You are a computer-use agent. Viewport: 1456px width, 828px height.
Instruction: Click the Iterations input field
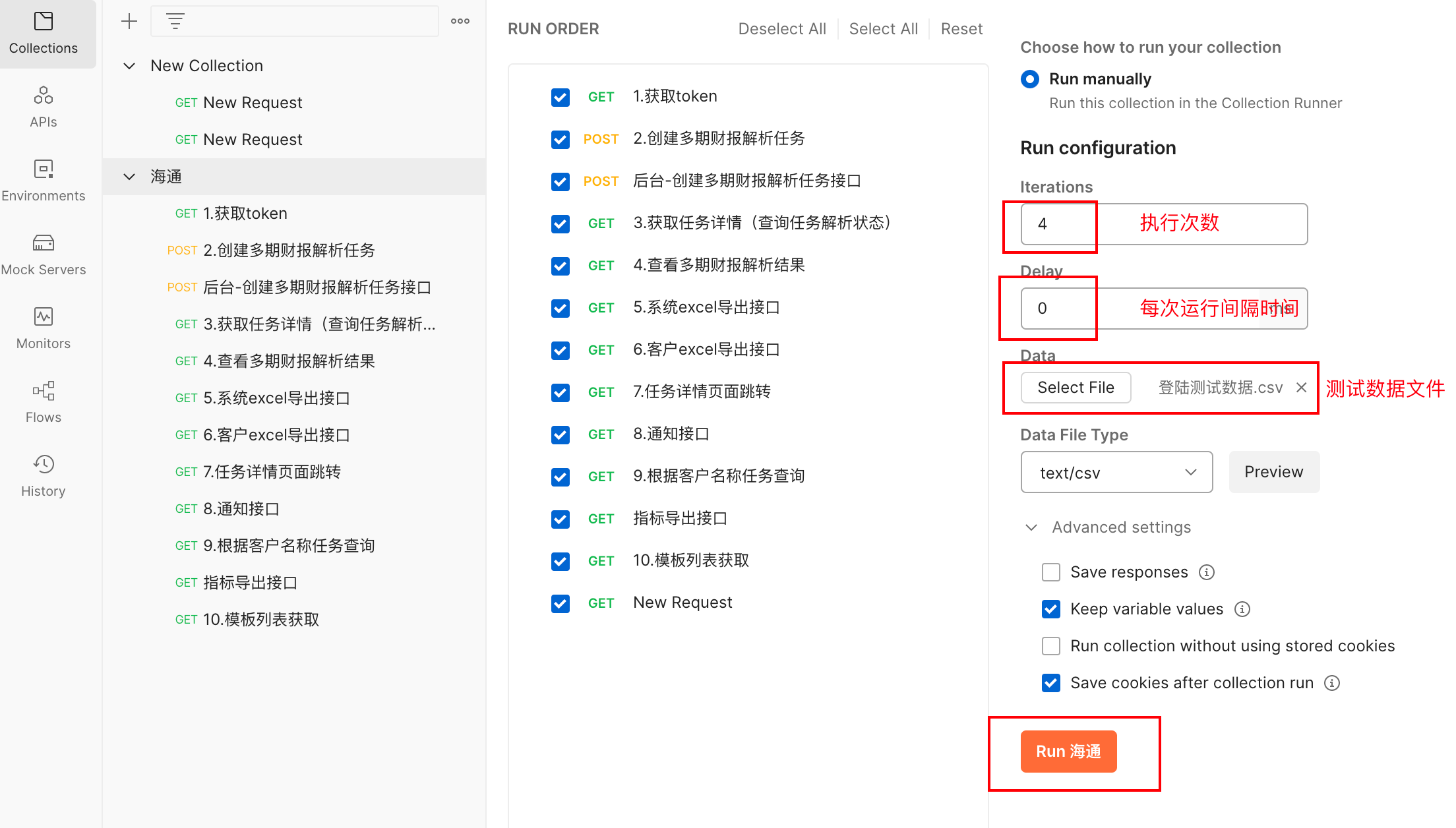[x=1055, y=224]
